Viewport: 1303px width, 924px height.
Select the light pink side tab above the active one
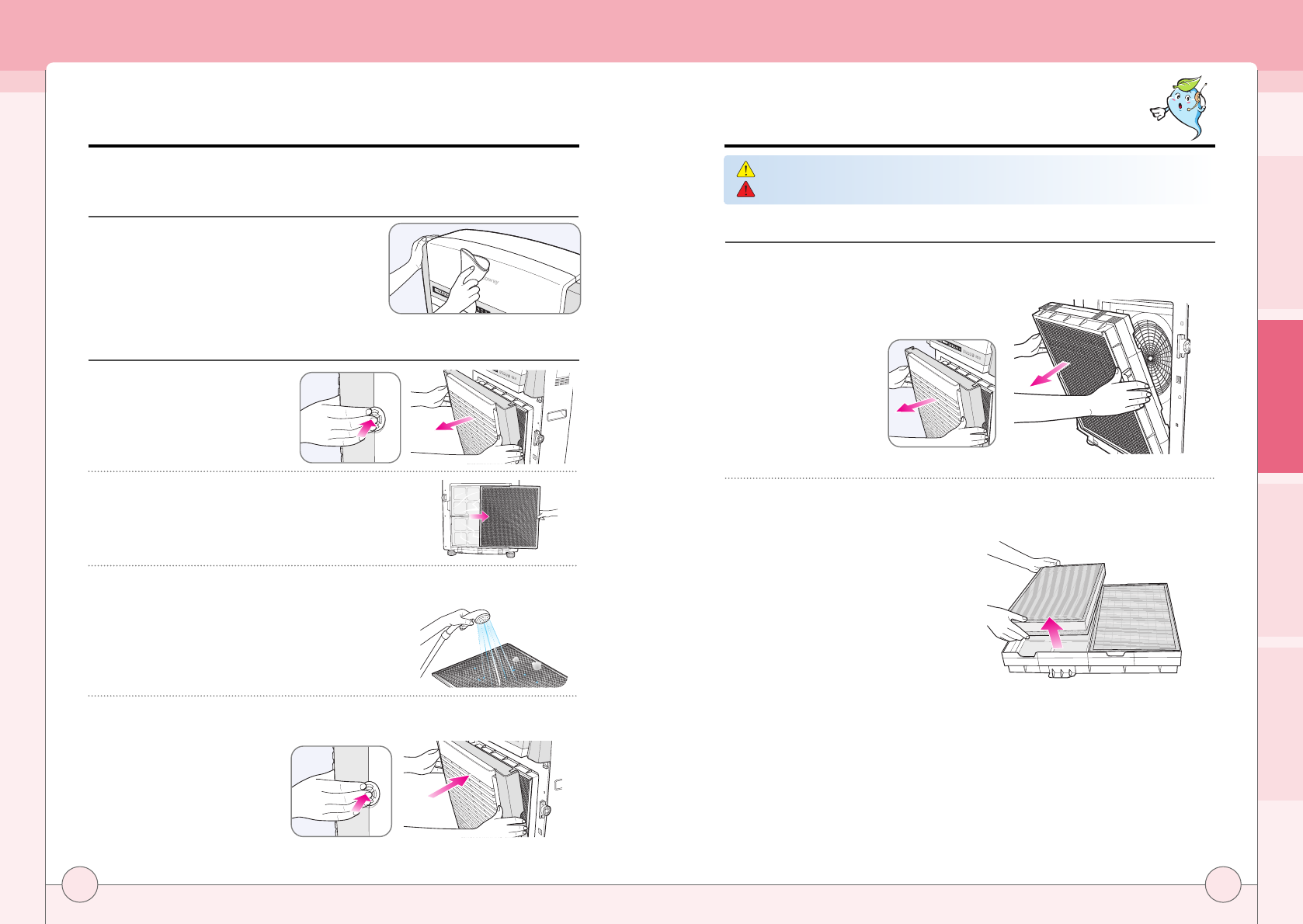click(1280, 231)
